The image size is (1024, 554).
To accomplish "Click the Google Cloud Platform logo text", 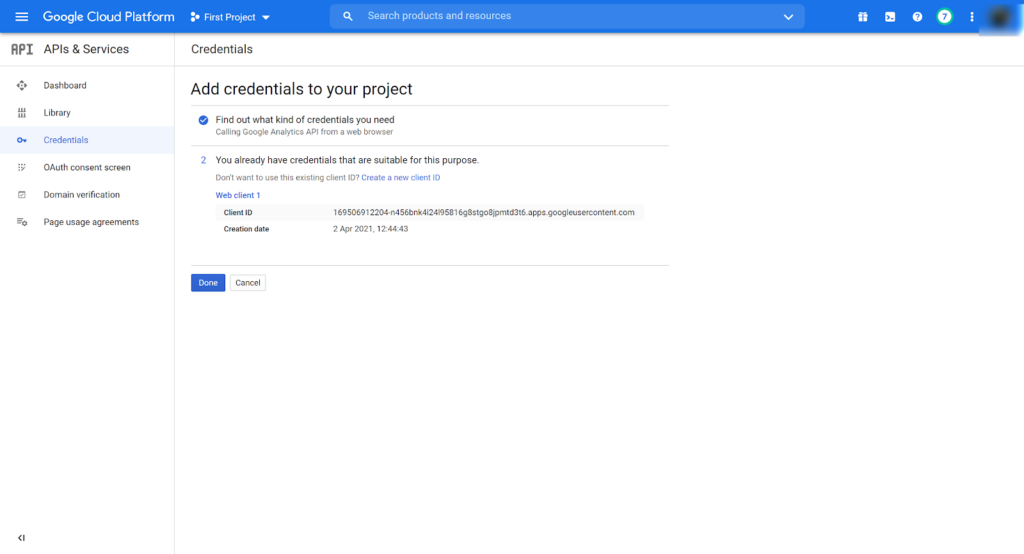I will (108, 17).
